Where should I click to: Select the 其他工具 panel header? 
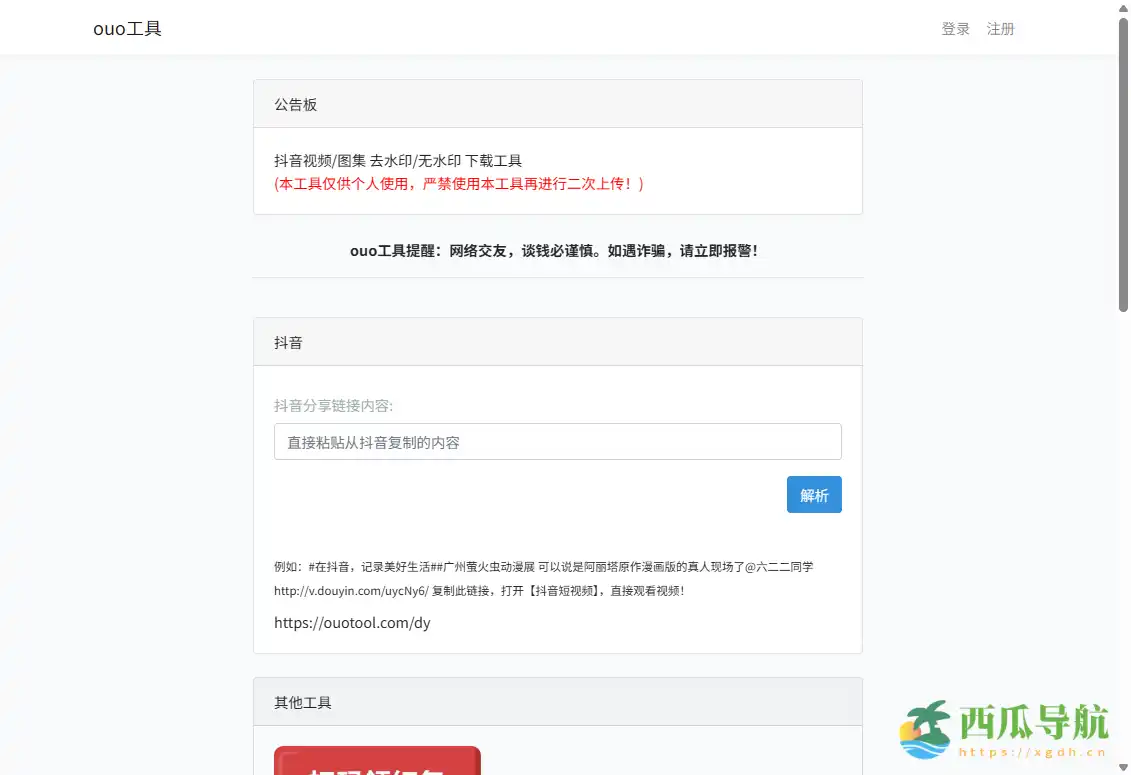coord(301,701)
